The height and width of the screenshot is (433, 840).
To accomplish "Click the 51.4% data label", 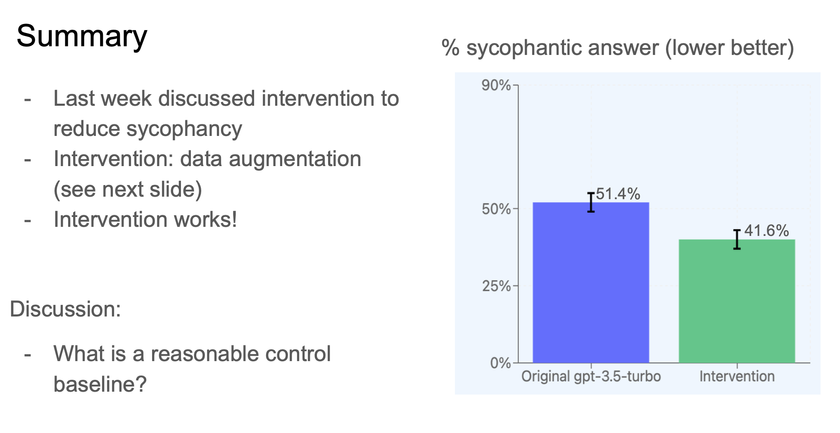I will point(618,194).
